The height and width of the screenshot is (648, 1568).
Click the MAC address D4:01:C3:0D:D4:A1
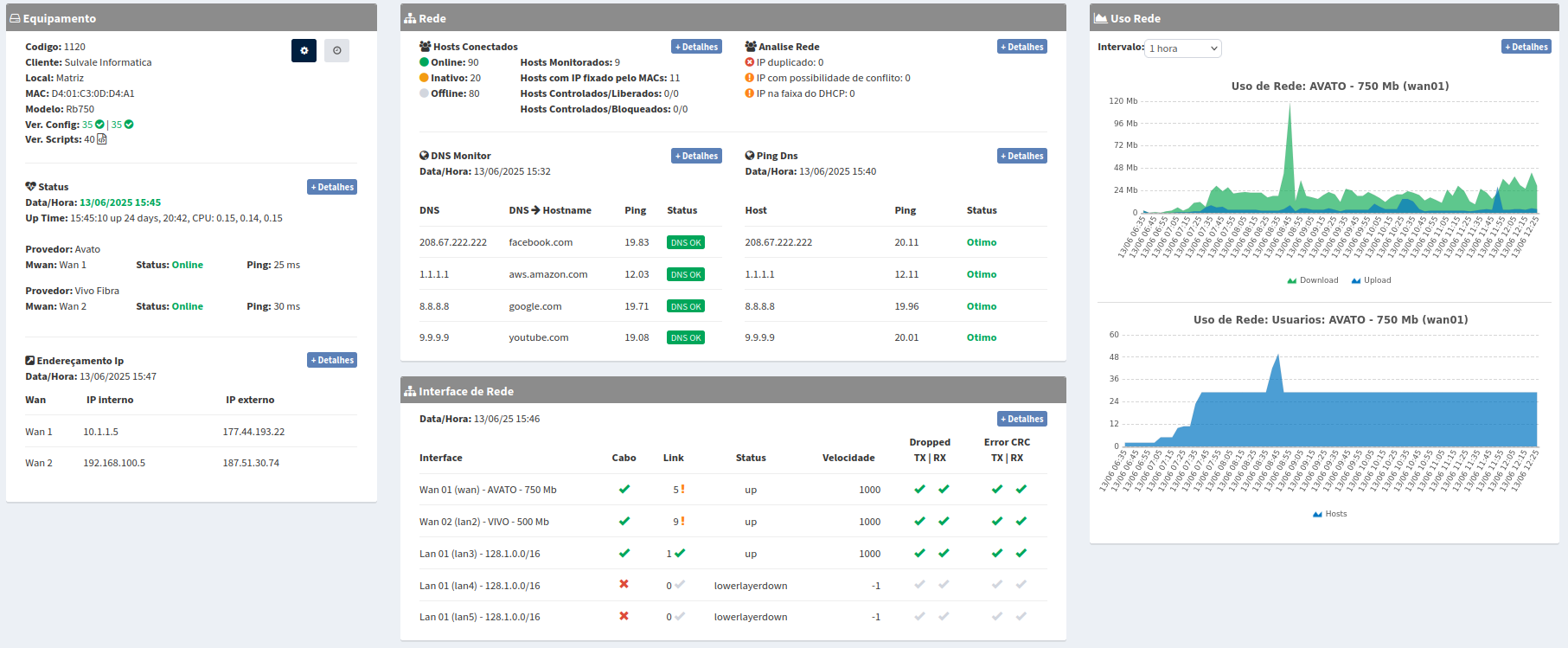[x=93, y=93]
